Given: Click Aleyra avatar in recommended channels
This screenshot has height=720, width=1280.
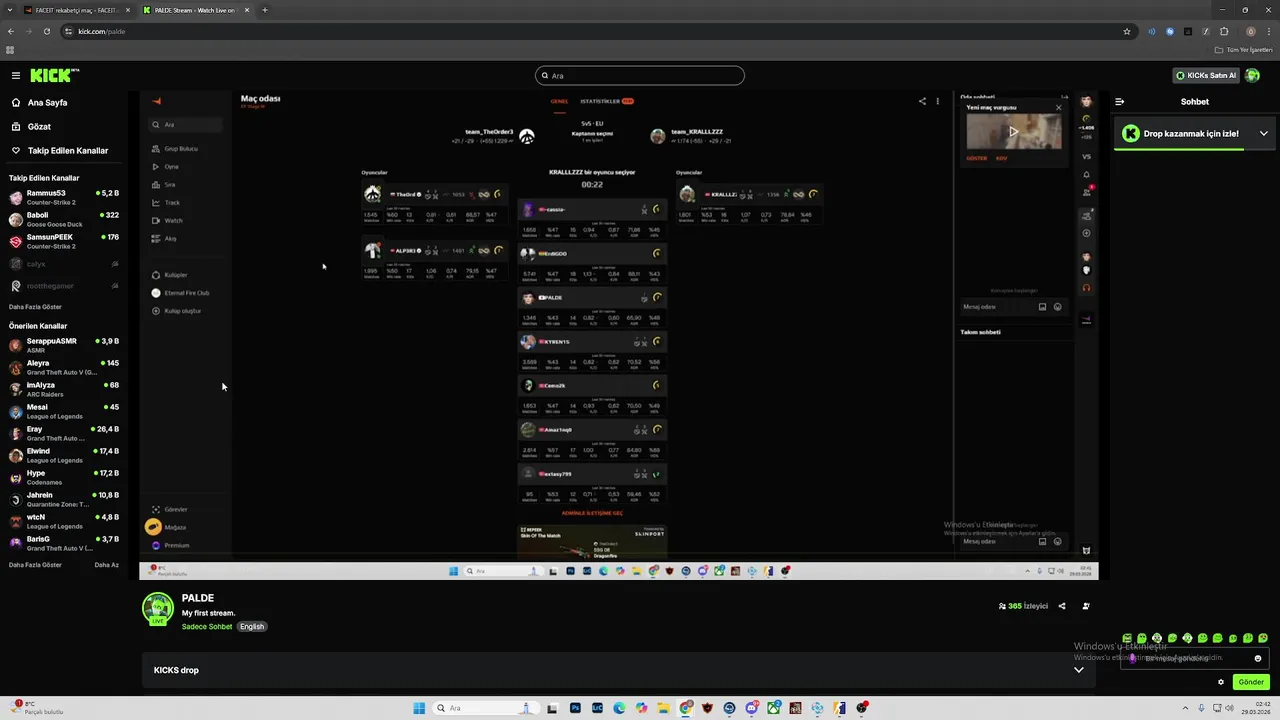Looking at the screenshot, I should coord(15,367).
